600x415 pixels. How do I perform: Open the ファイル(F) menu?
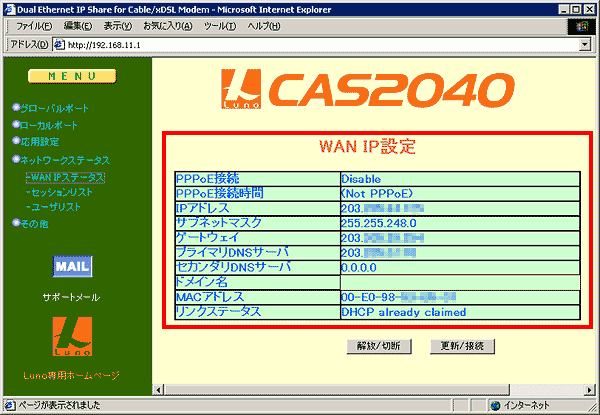34,26
